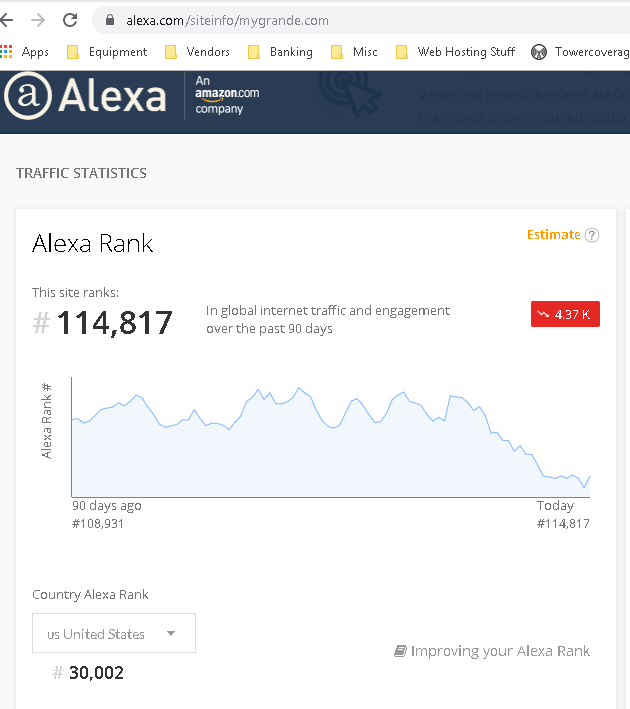Open the Towercoverage bookmark

[x=580, y=52]
